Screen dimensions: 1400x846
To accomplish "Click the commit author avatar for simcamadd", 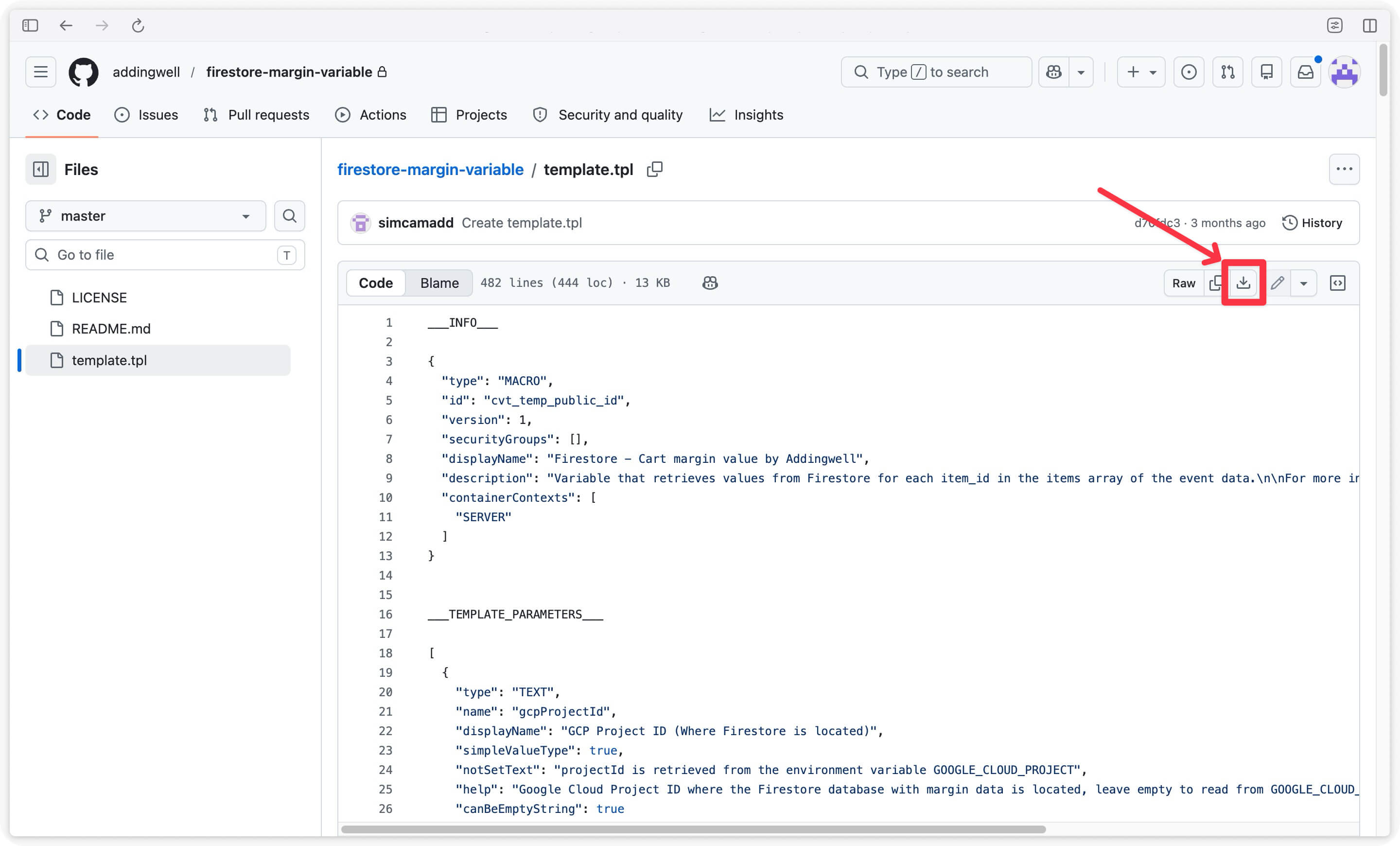I will 360,223.
